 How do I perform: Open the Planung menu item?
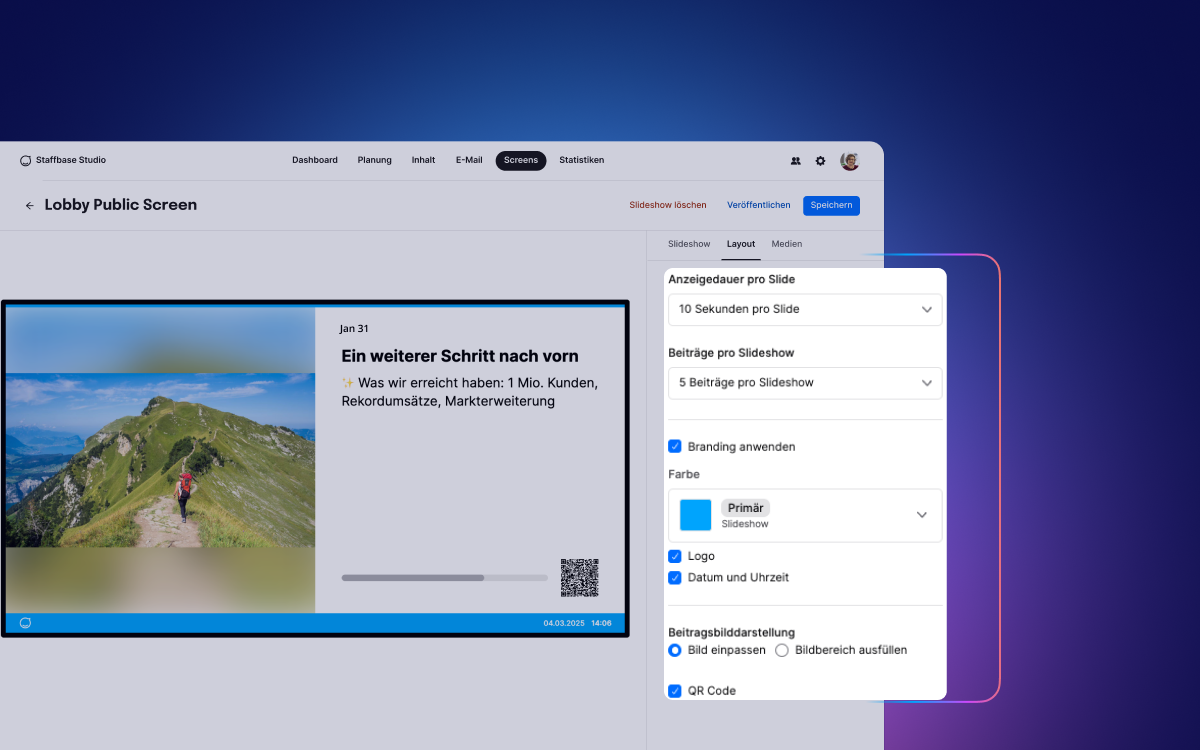click(375, 160)
